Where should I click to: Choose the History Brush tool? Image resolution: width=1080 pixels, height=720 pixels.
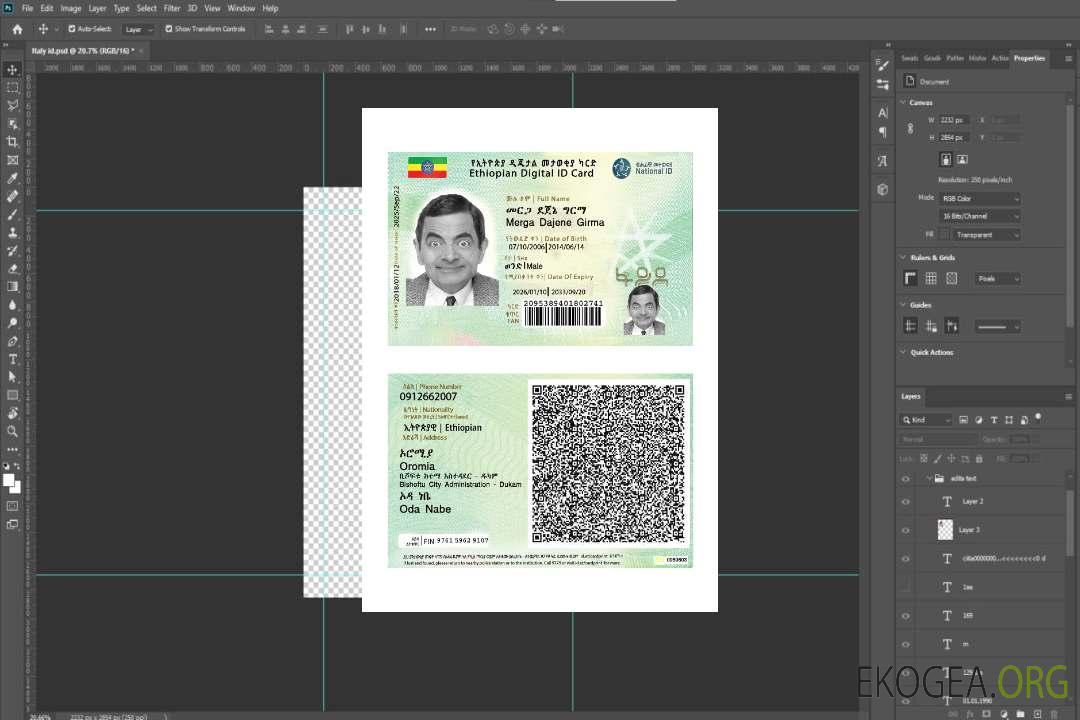[x=12, y=251]
